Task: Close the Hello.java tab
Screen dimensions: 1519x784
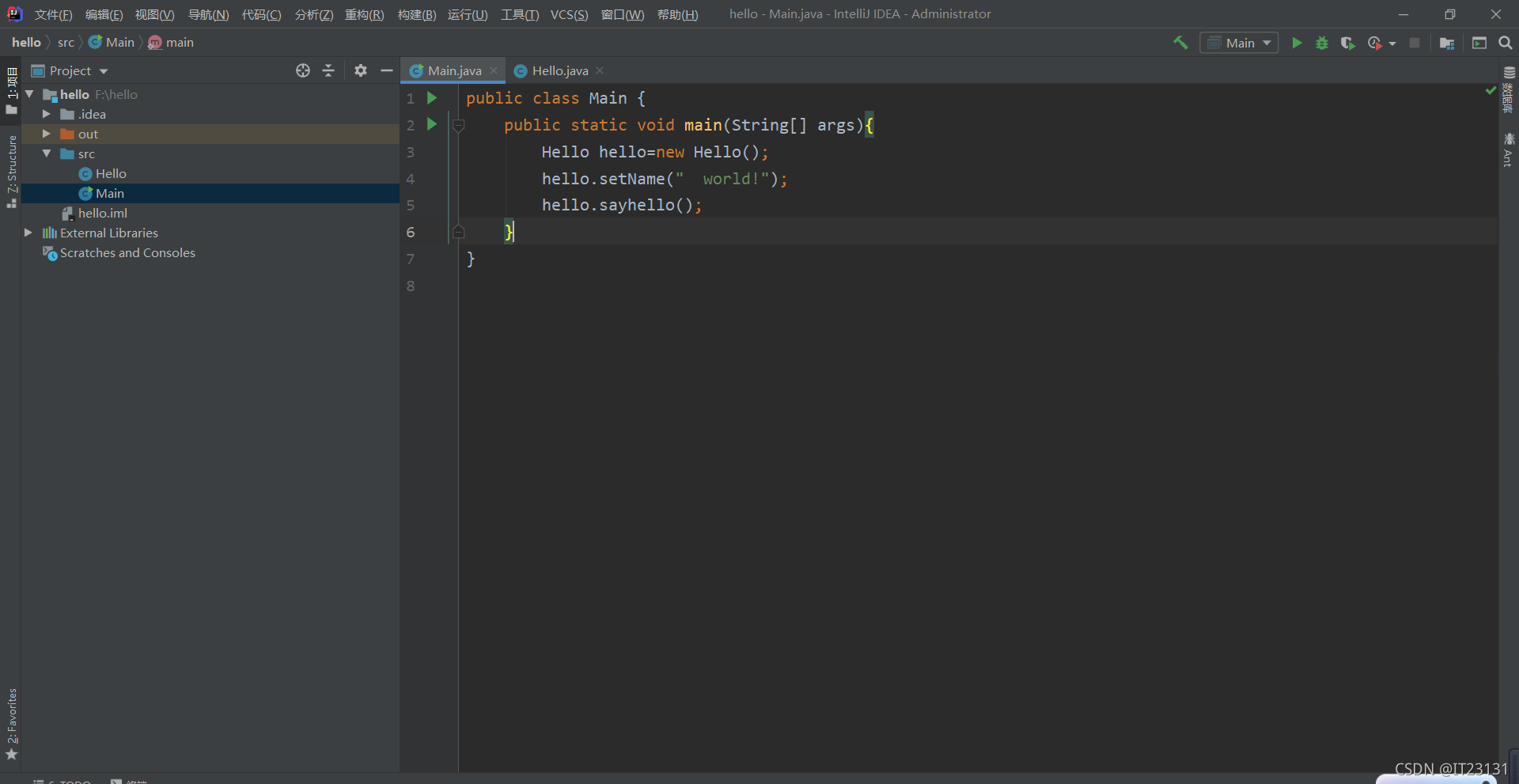Action: (x=600, y=70)
